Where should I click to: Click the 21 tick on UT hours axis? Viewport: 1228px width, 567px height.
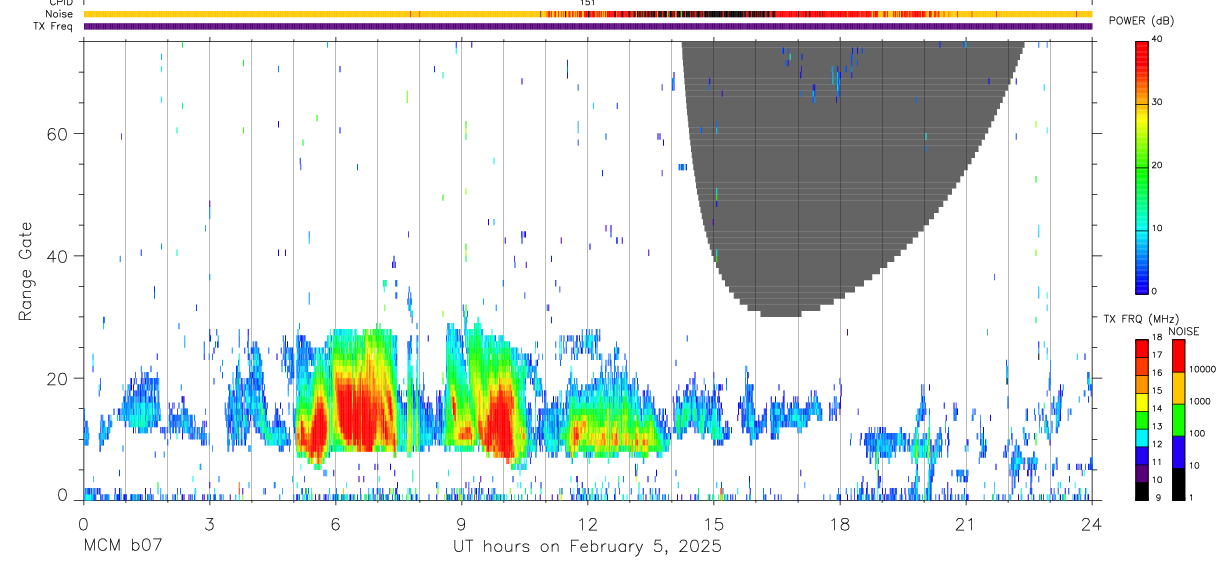[966, 524]
